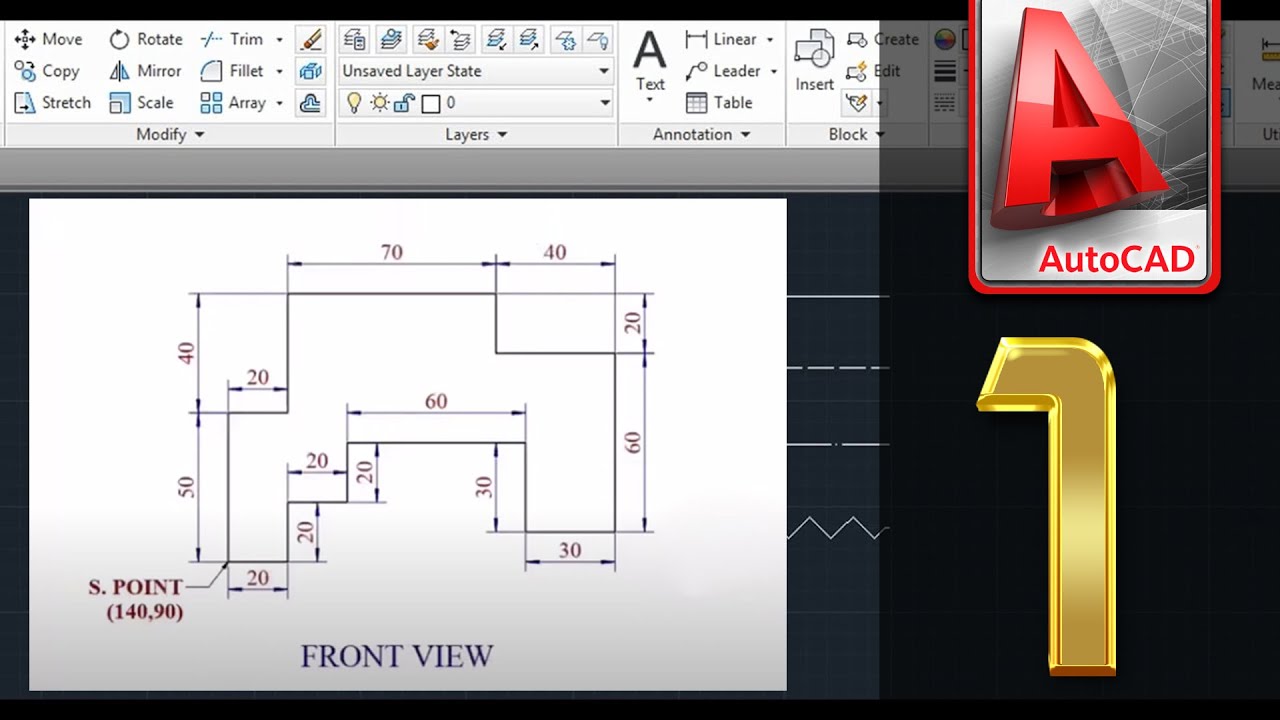Select the Offset tool icon
Screen dimensions: 1280x720
click(x=311, y=102)
